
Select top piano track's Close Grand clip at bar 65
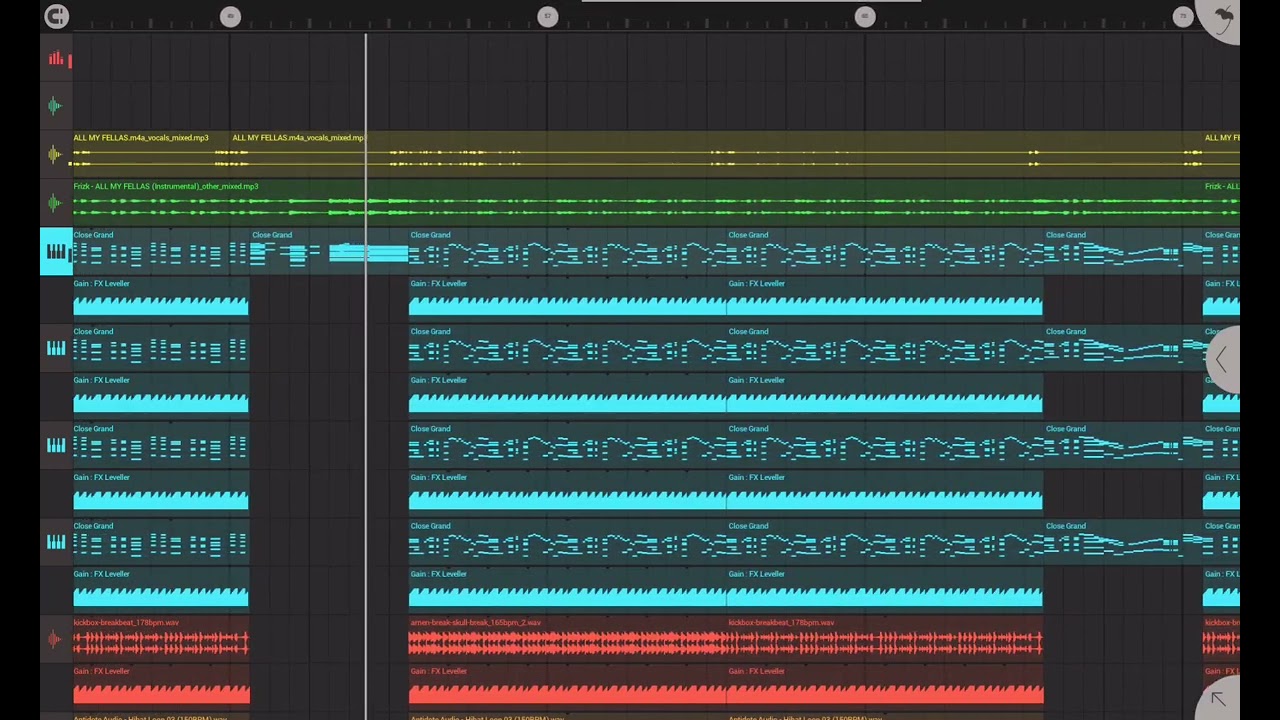885,251
